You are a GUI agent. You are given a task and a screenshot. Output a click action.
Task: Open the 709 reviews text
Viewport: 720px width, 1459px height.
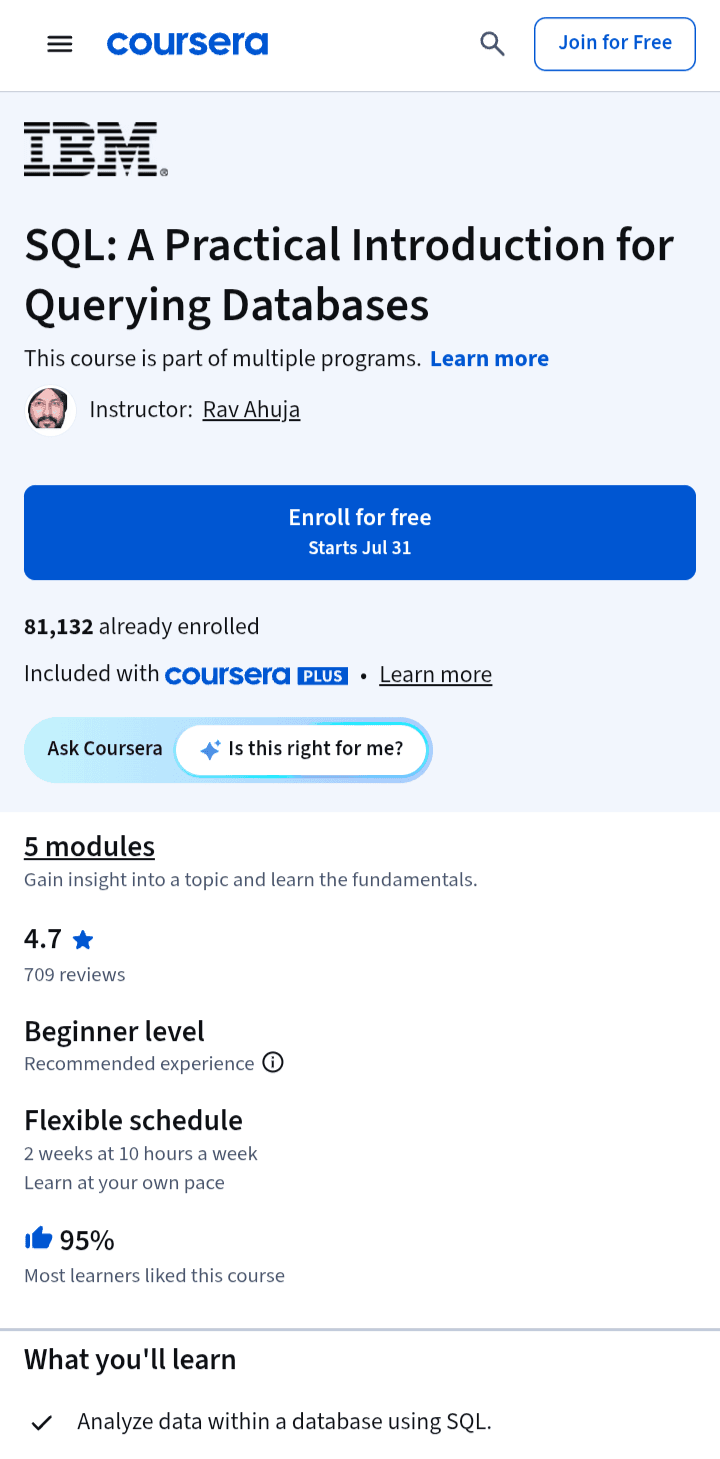75,974
